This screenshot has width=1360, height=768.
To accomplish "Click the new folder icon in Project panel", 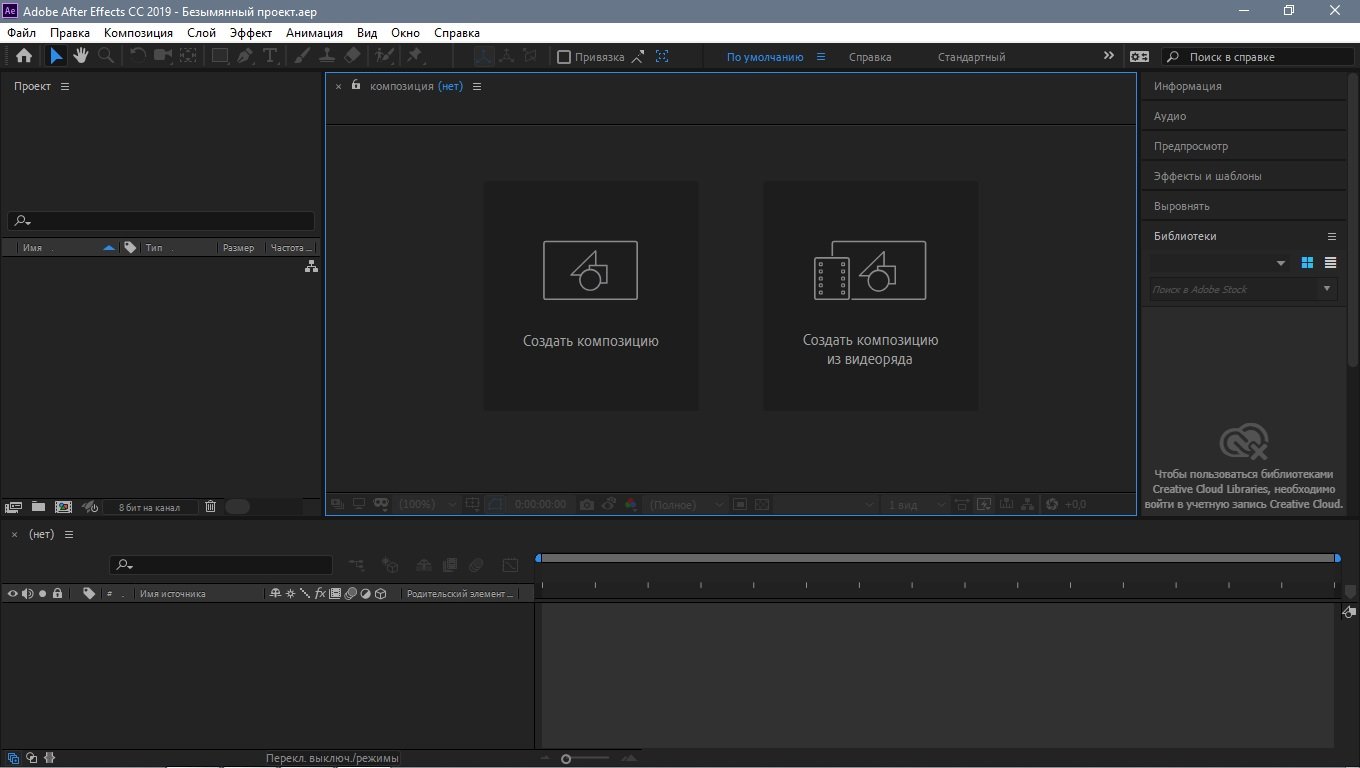I will pyautogui.click(x=38, y=507).
